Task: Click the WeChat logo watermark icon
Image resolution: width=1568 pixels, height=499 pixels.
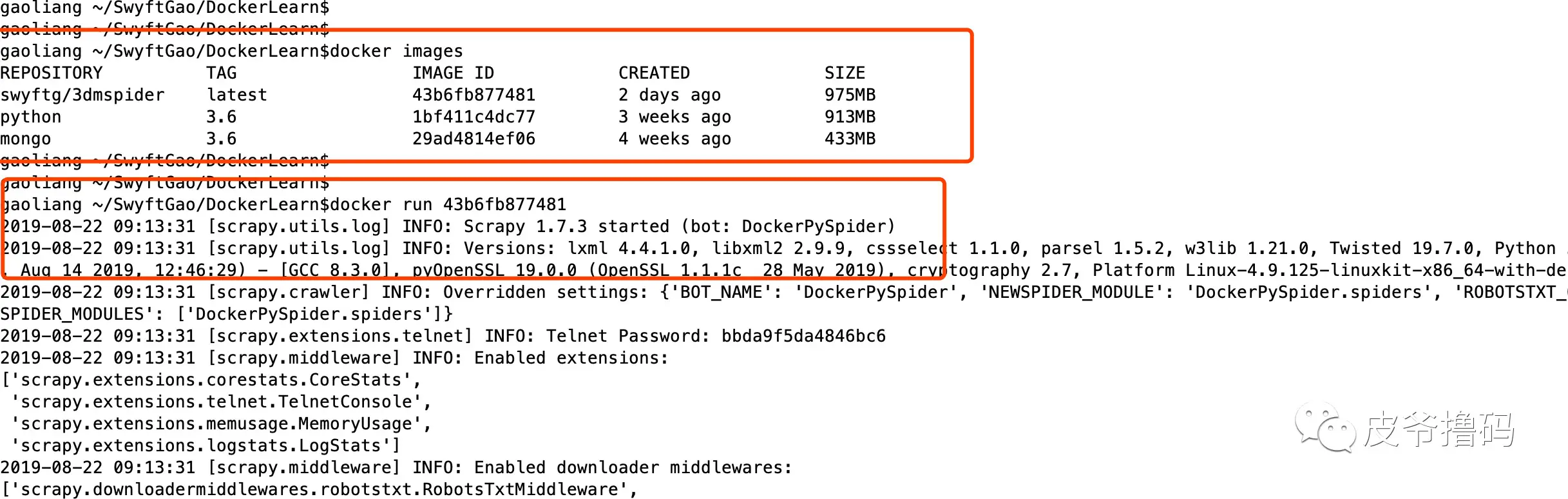Action: (1324, 427)
